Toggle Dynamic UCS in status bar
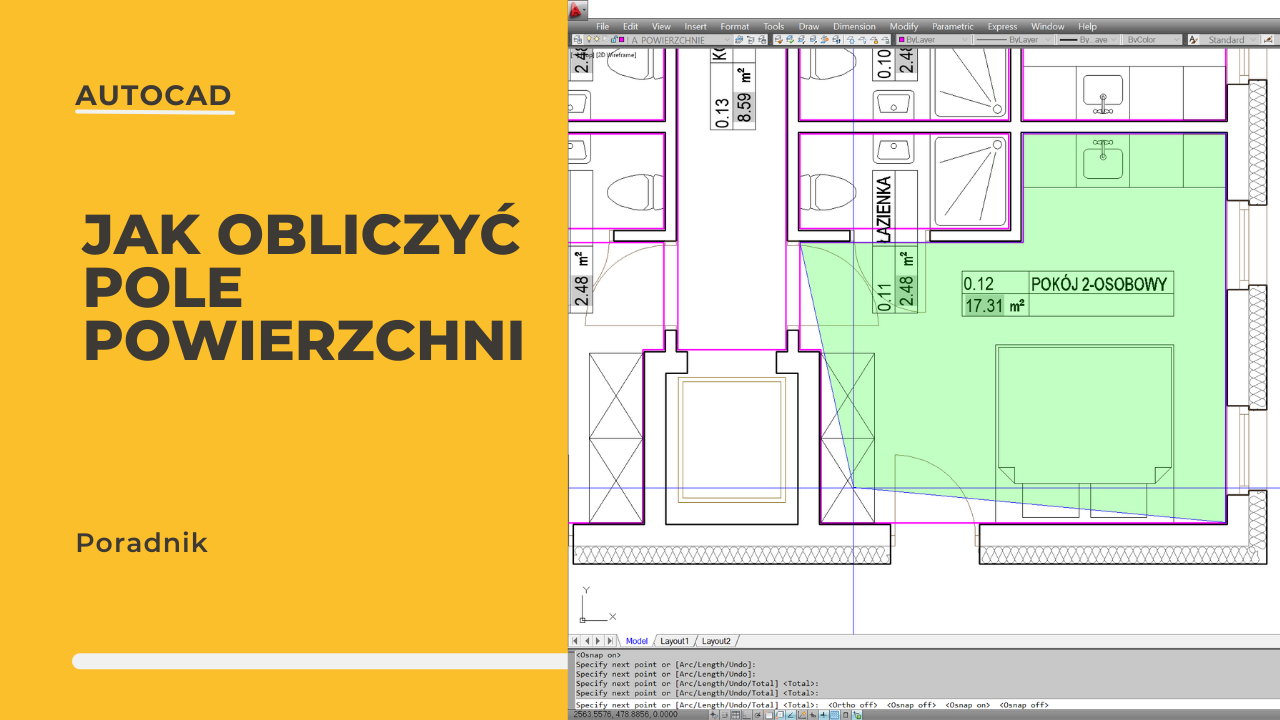1280x720 pixels. coord(802,715)
